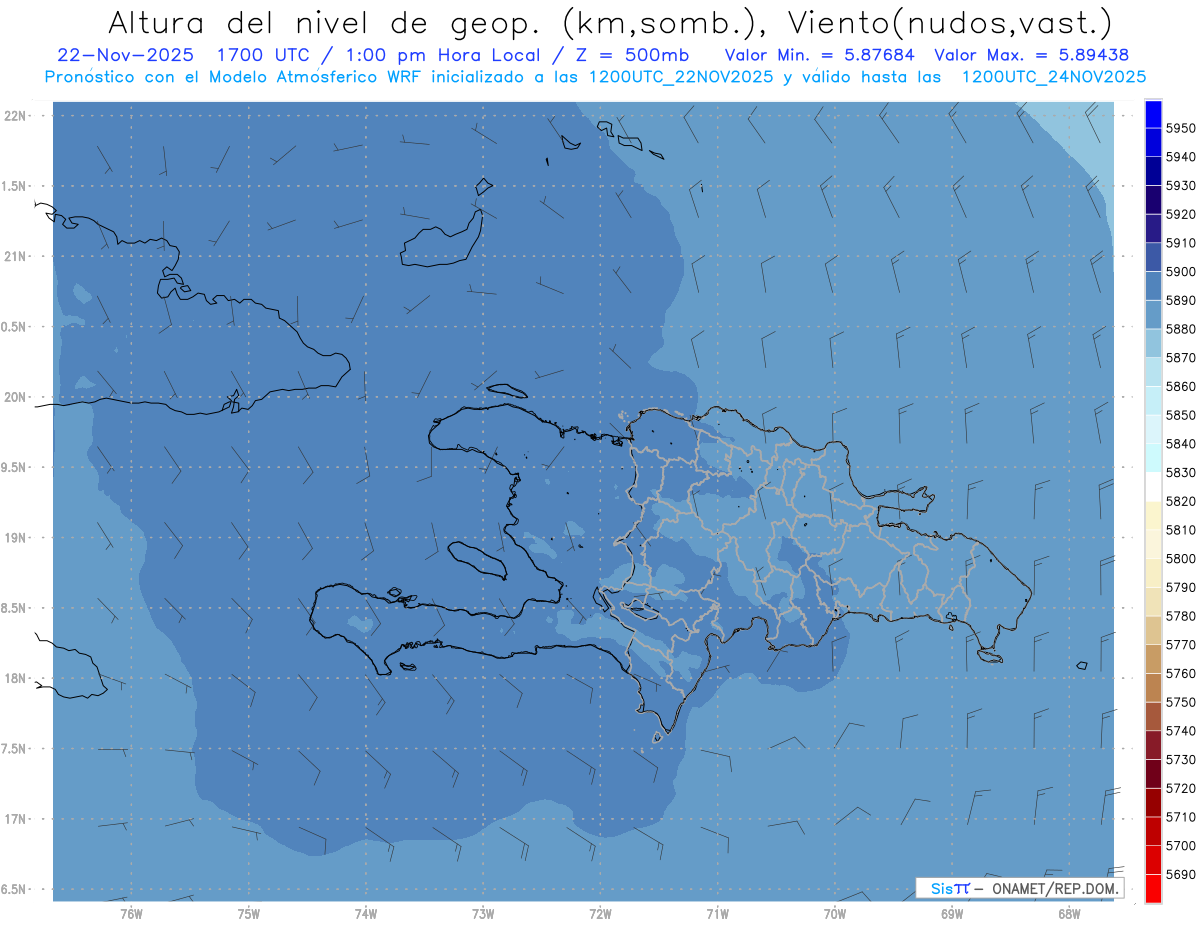Click the '1200UTC_24NOV2025' valid-until timestamp
The image size is (1200, 927).
(x=1054, y=76)
